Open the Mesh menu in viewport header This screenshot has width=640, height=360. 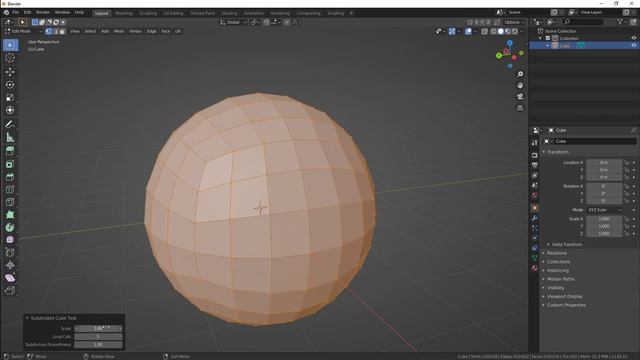pyautogui.click(x=119, y=31)
